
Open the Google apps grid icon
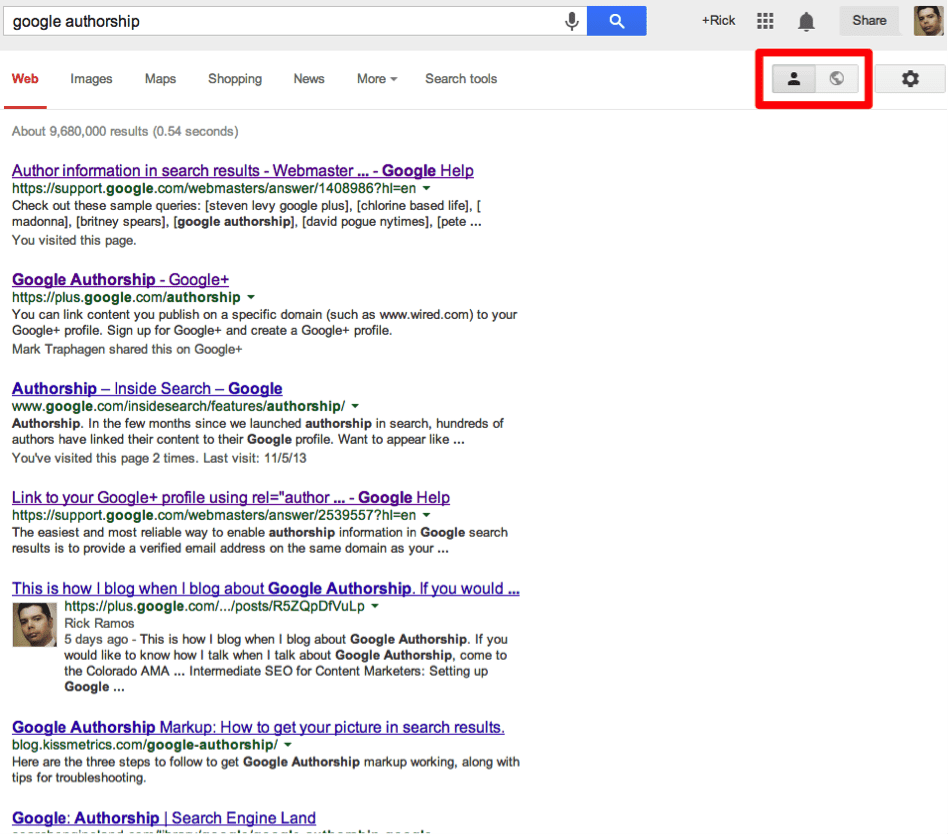tap(765, 21)
